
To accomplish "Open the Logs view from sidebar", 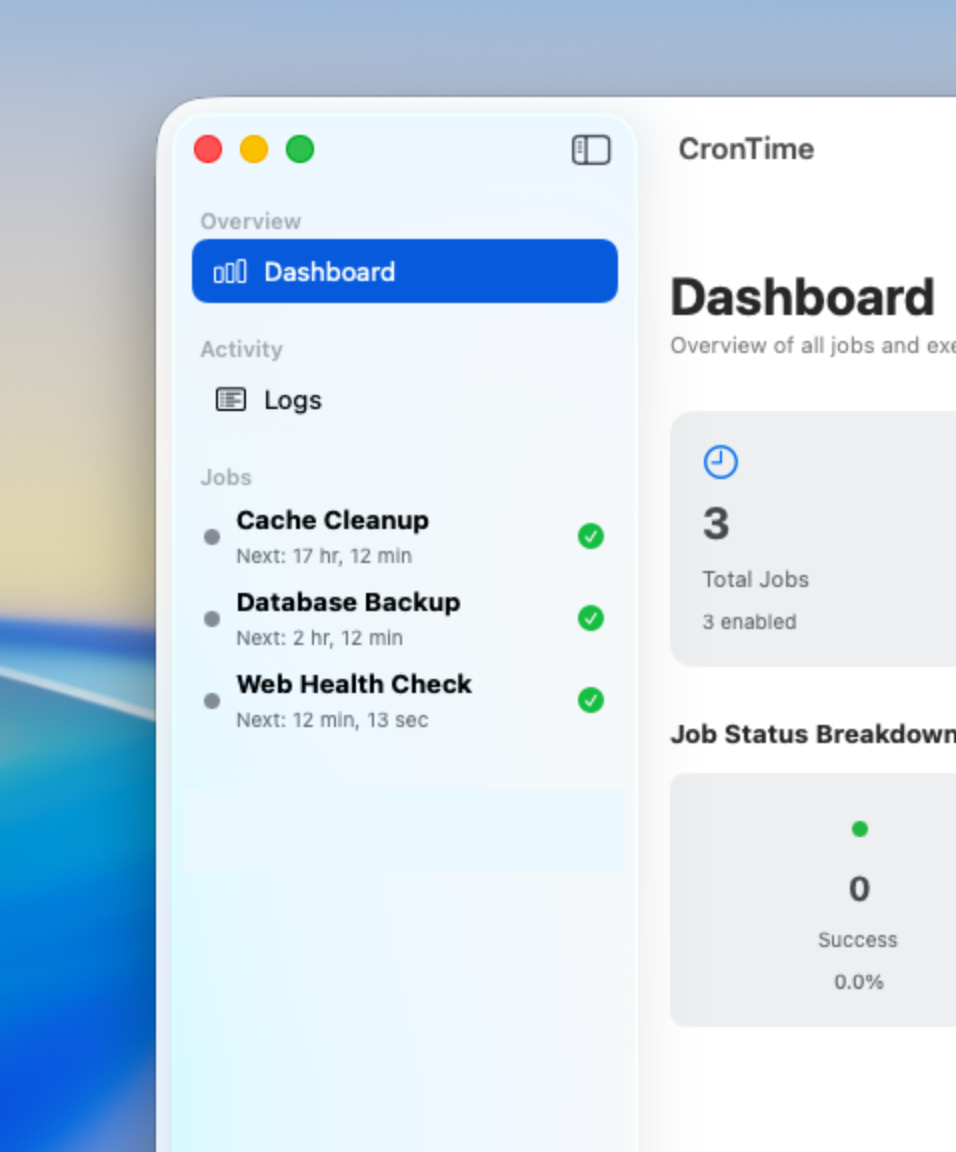I will click(x=293, y=400).
